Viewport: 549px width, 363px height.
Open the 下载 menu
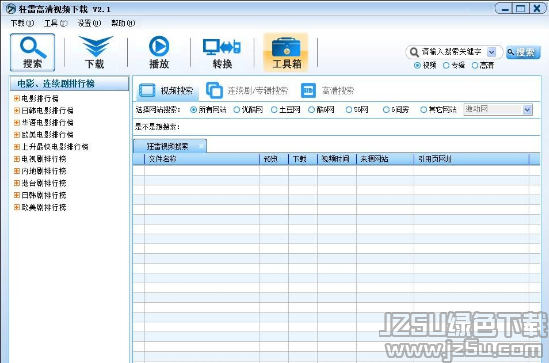pyautogui.click(x=22, y=23)
